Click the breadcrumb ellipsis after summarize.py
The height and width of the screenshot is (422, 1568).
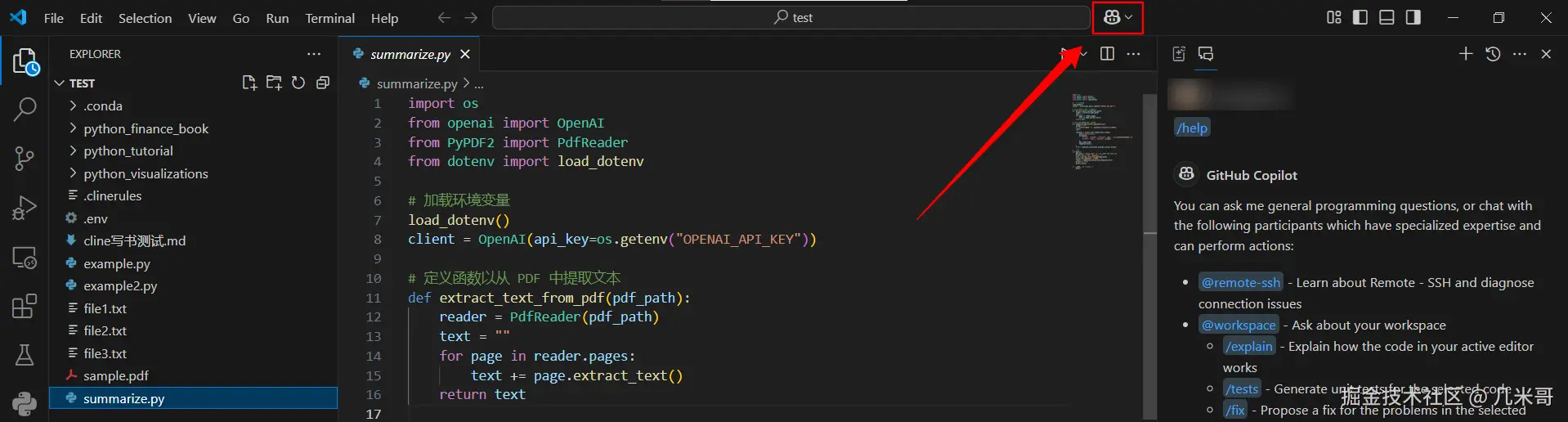click(x=479, y=83)
